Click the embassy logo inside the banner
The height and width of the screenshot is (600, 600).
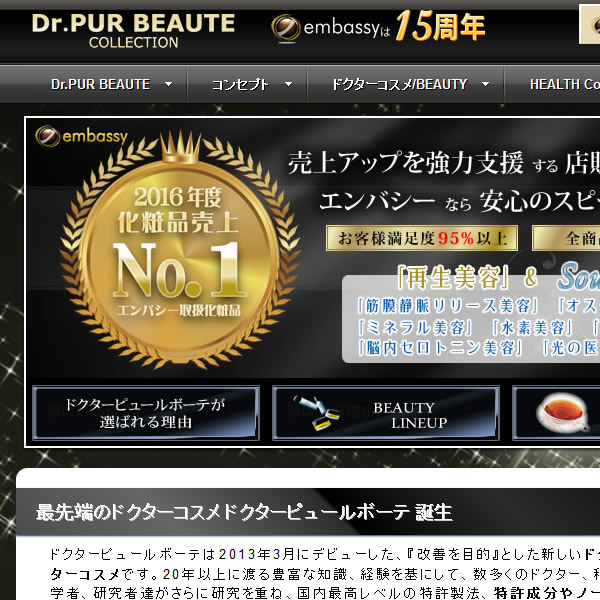pos(81,136)
